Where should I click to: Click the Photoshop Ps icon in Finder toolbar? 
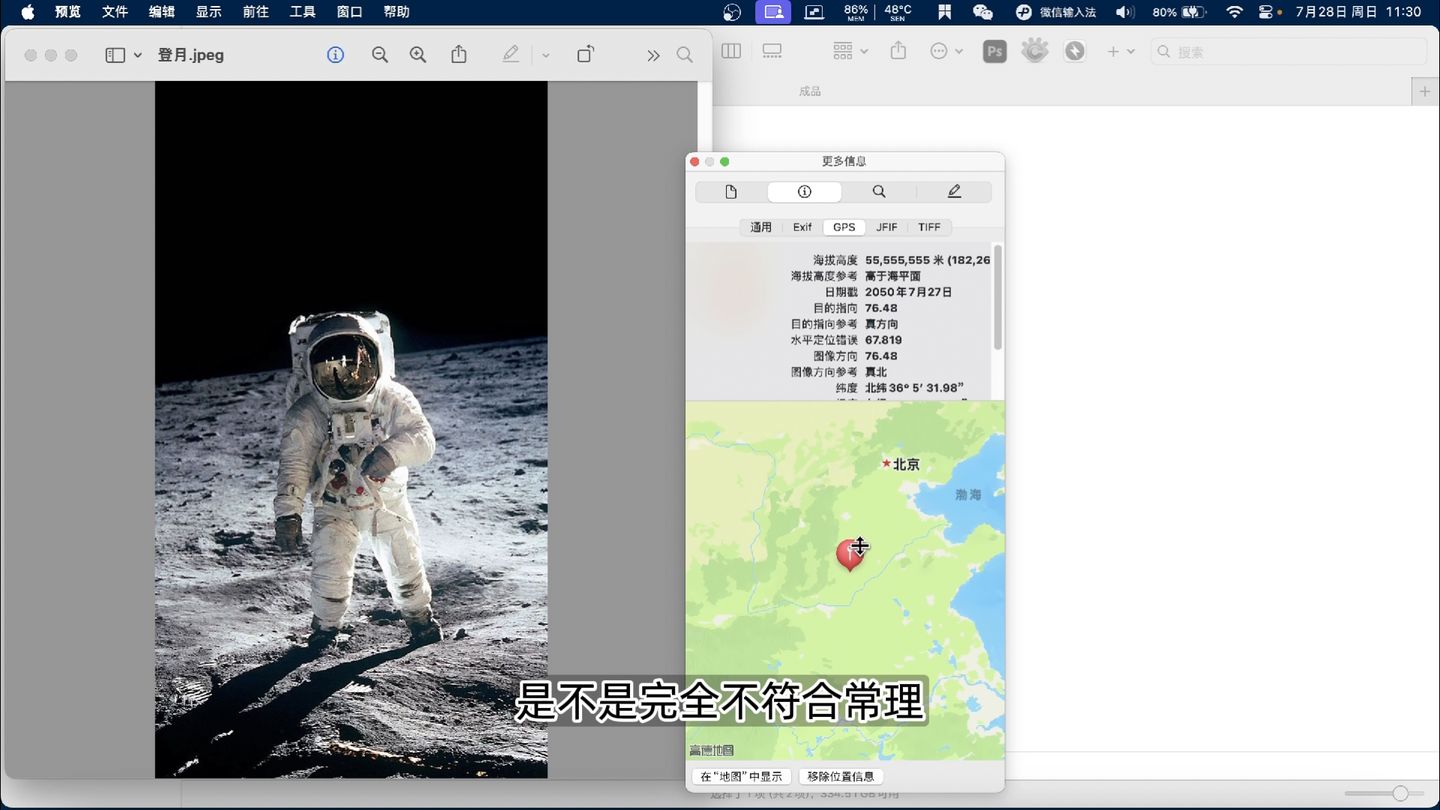[x=994, y=51]
